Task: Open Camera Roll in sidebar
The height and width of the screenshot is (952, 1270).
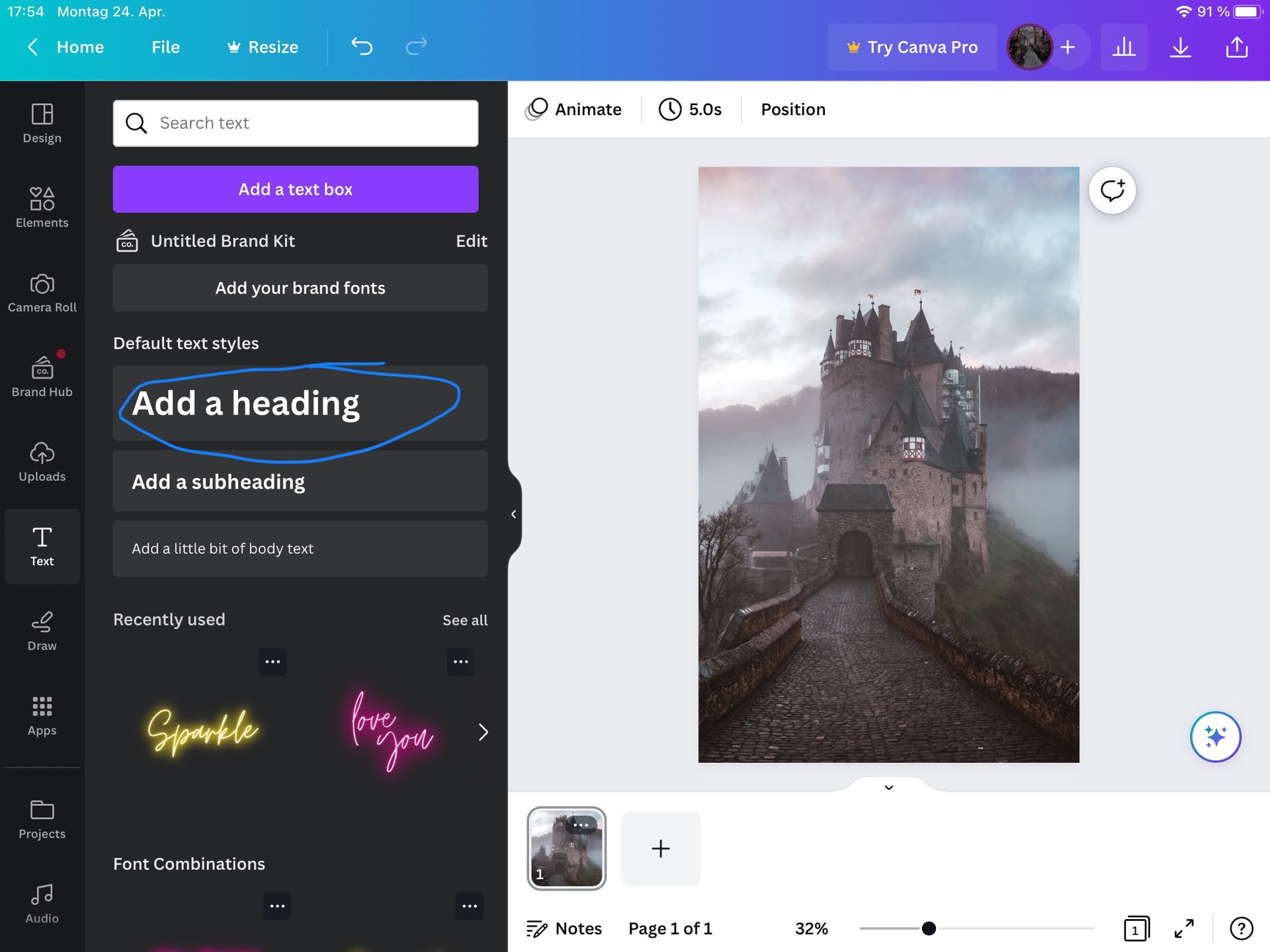Action: [x=42, y=293]
